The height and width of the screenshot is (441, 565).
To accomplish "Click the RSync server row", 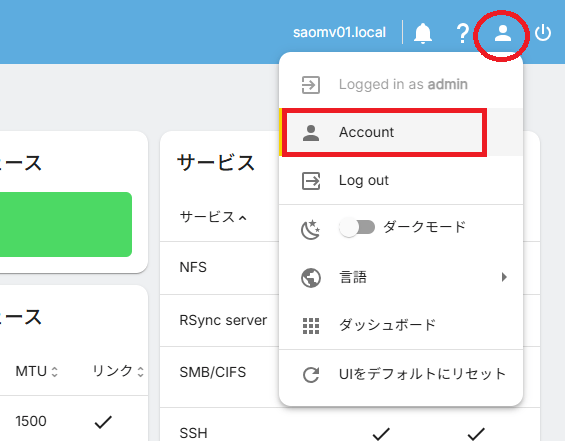I will [x=223, y=320].
